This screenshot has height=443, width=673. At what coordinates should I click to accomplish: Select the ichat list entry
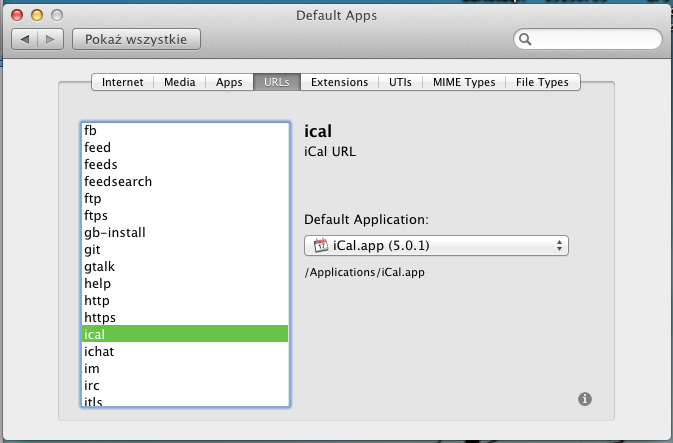99,351
